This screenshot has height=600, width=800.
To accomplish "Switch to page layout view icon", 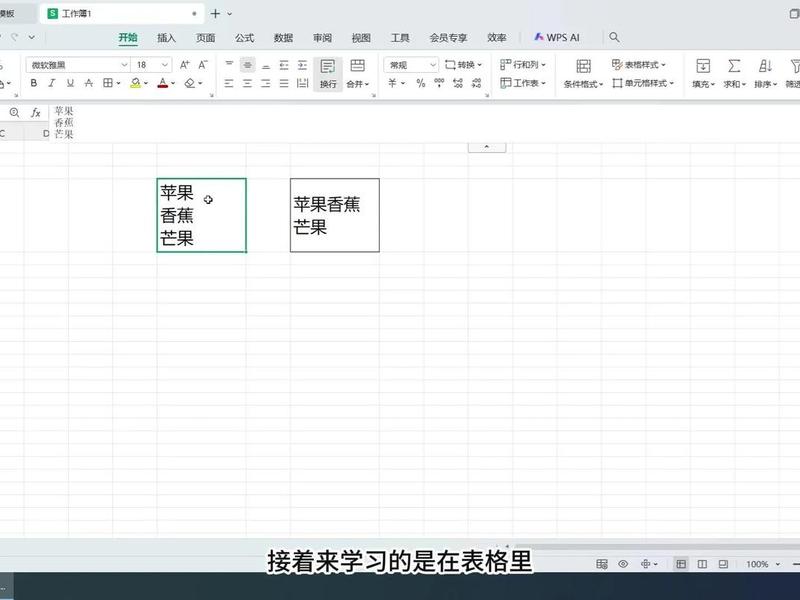I will pos(702,564).
